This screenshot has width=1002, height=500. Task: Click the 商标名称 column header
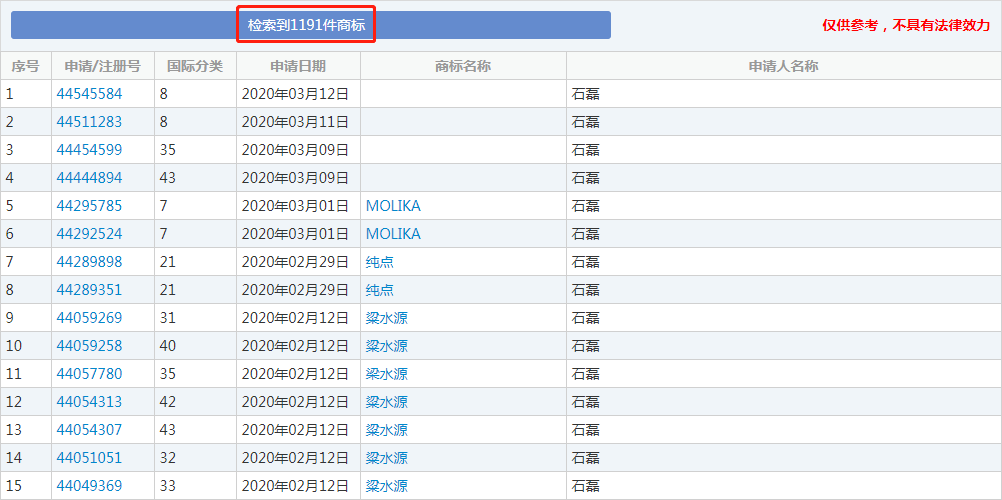[x=463, y=66]
